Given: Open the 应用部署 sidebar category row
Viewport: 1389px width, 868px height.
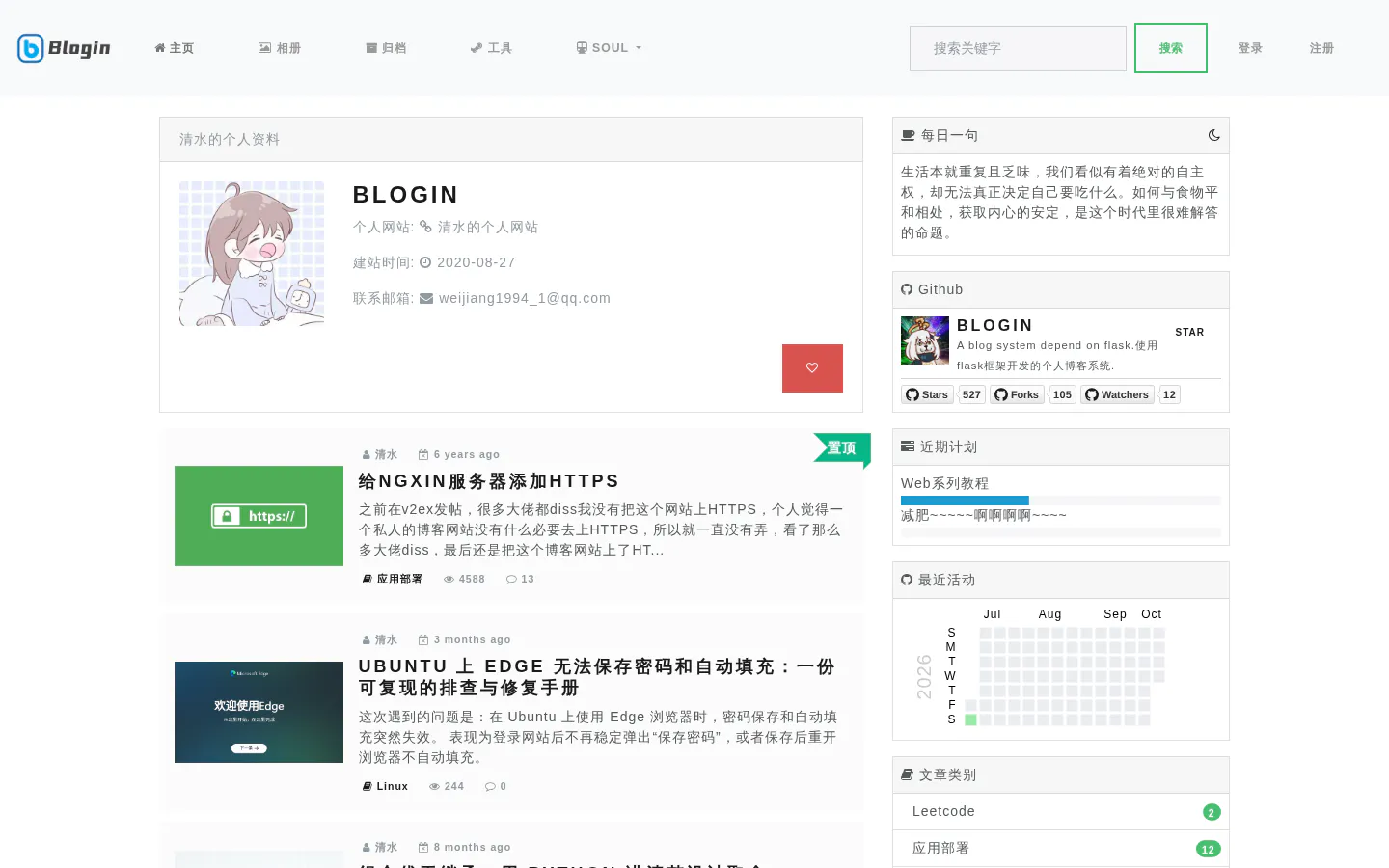Looking at the screenshot, I should point(1061,849).
